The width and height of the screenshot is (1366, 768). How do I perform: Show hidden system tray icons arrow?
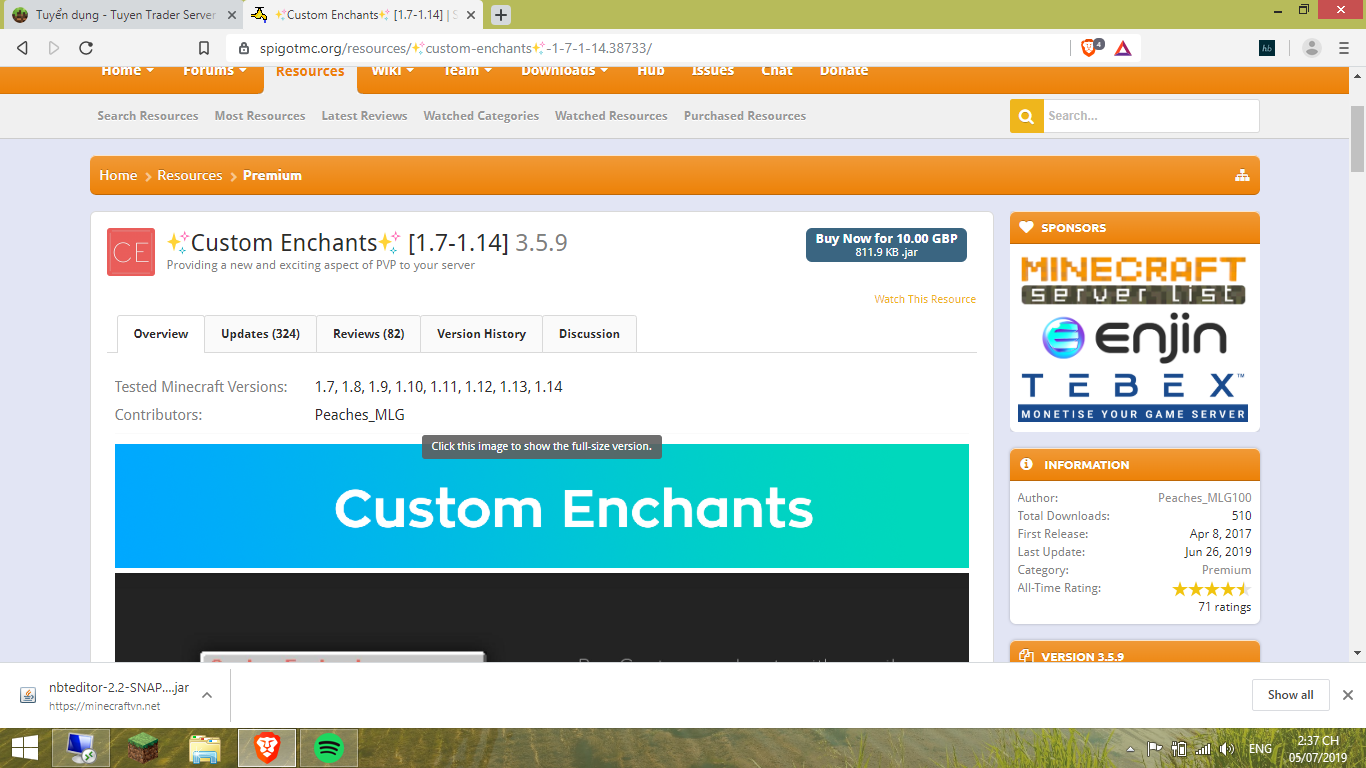click(1130, 749)
